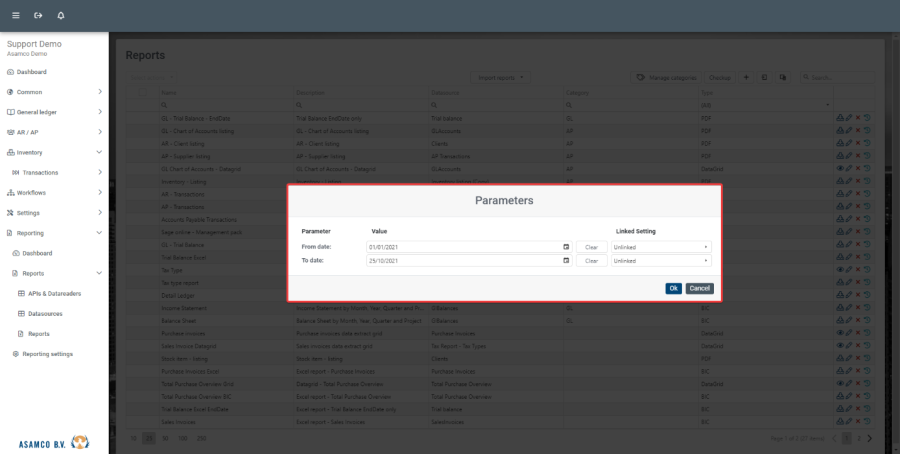Cancel the Parameters dialog
Viewport: 900px width, 454px height.
tap(700, 288)
